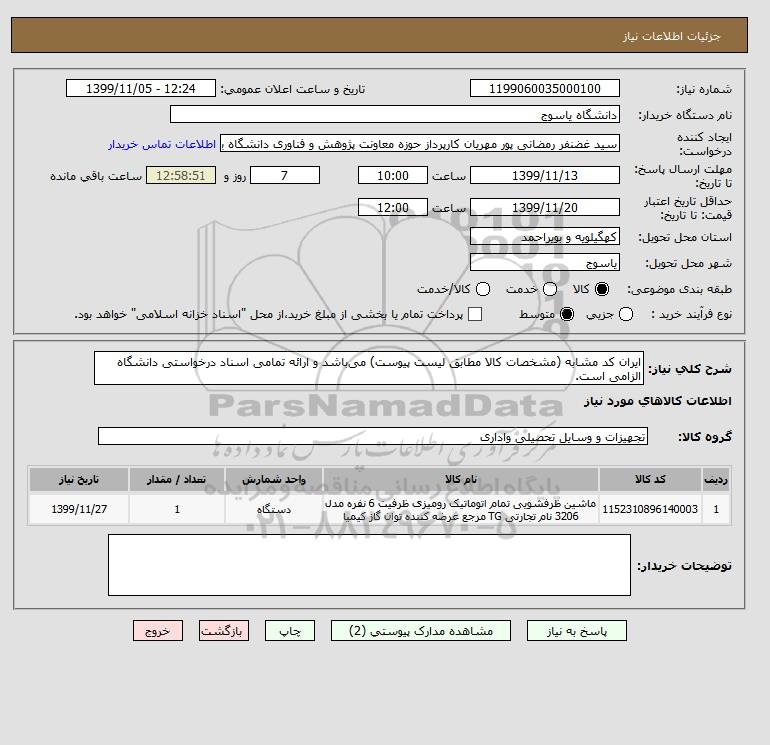Select the کالا radio button
770x745 pixels.
pos(602,289)
